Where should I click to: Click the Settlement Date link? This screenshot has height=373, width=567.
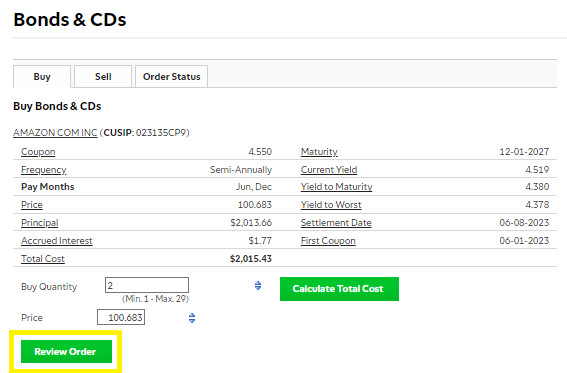336,223
